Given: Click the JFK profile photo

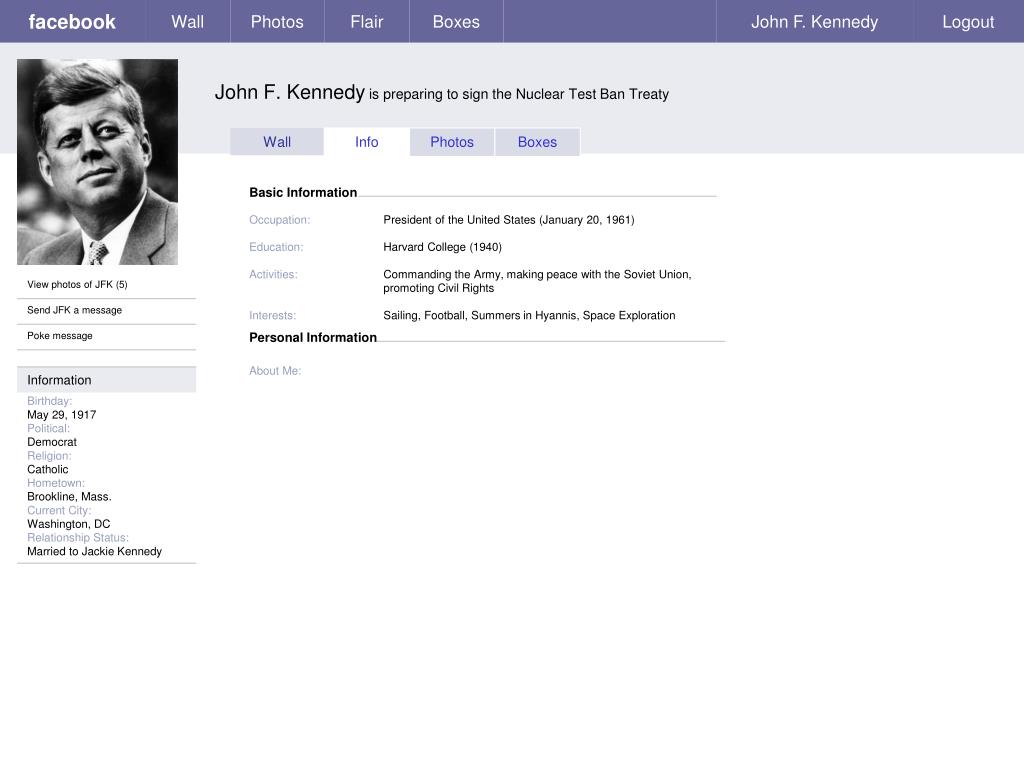Looking at the screenshot, I should click(97, 162).
